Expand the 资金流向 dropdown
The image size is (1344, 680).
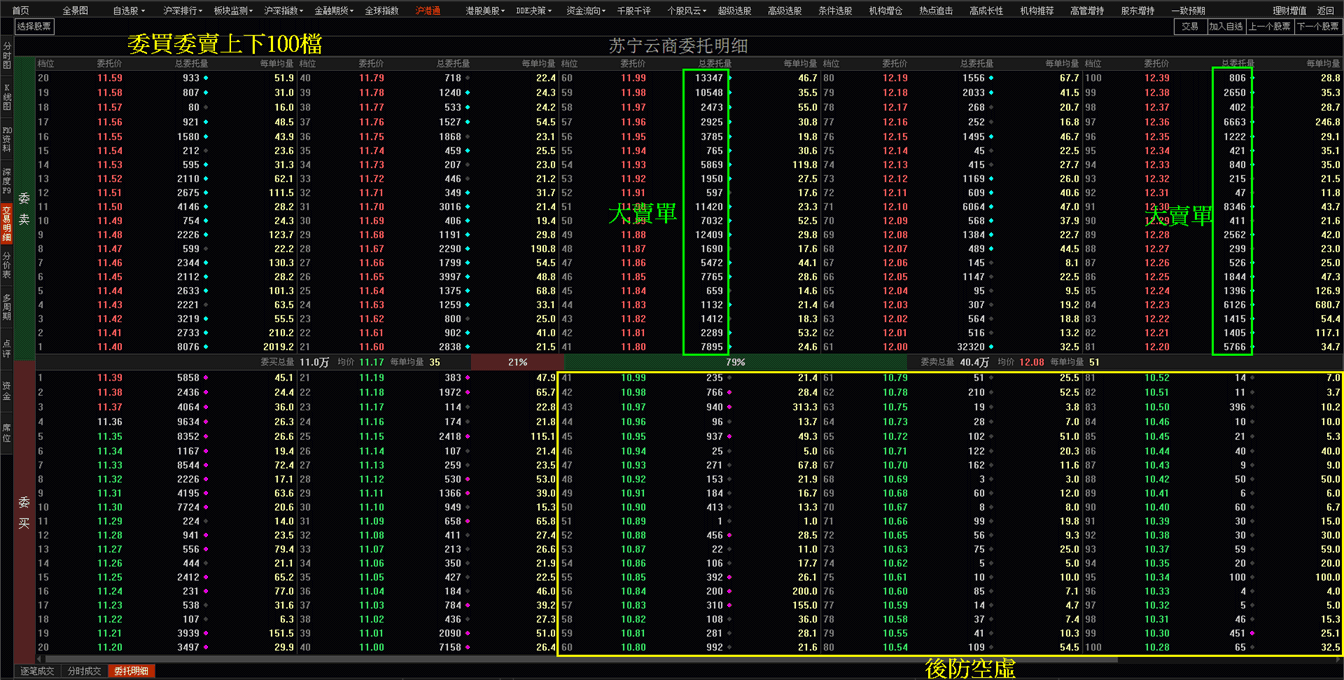click(584, 10)
